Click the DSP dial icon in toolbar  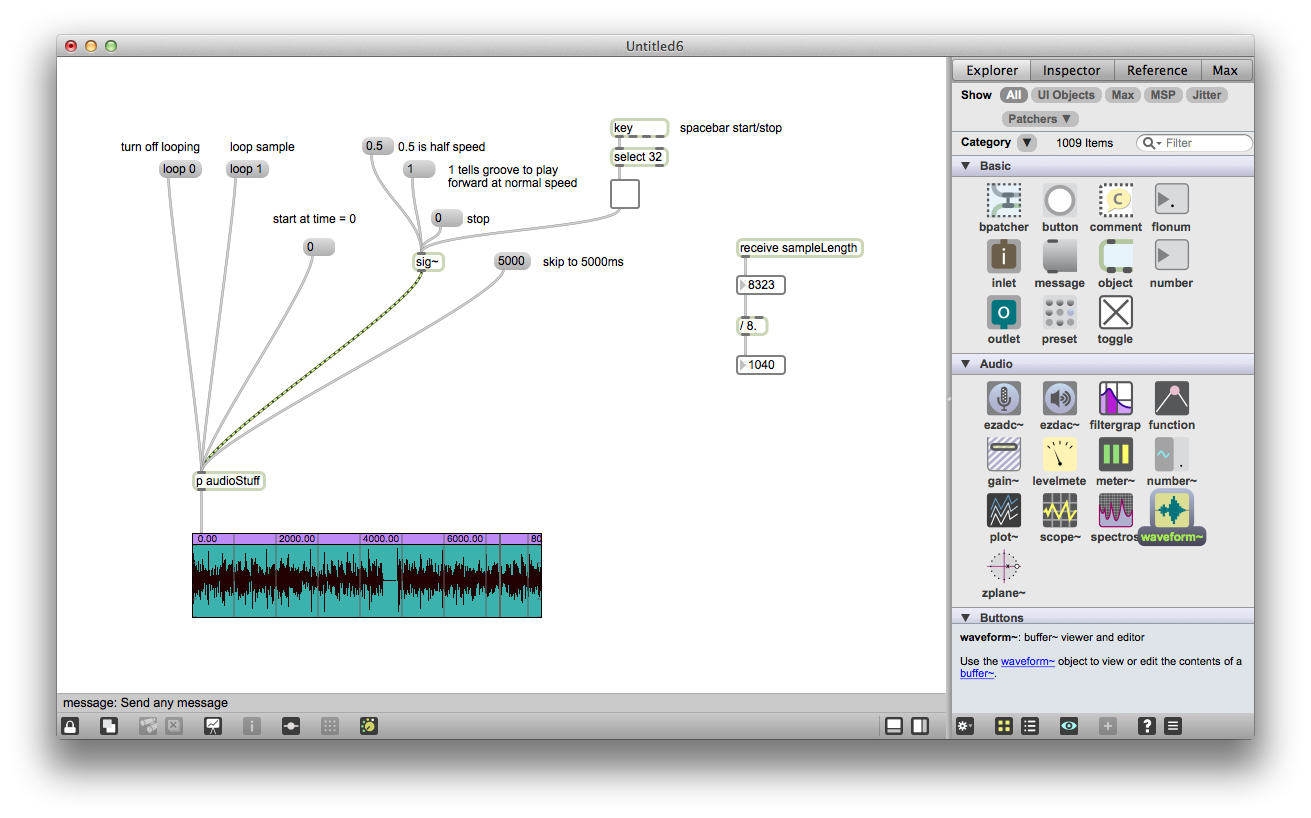(x=369, y=726)
